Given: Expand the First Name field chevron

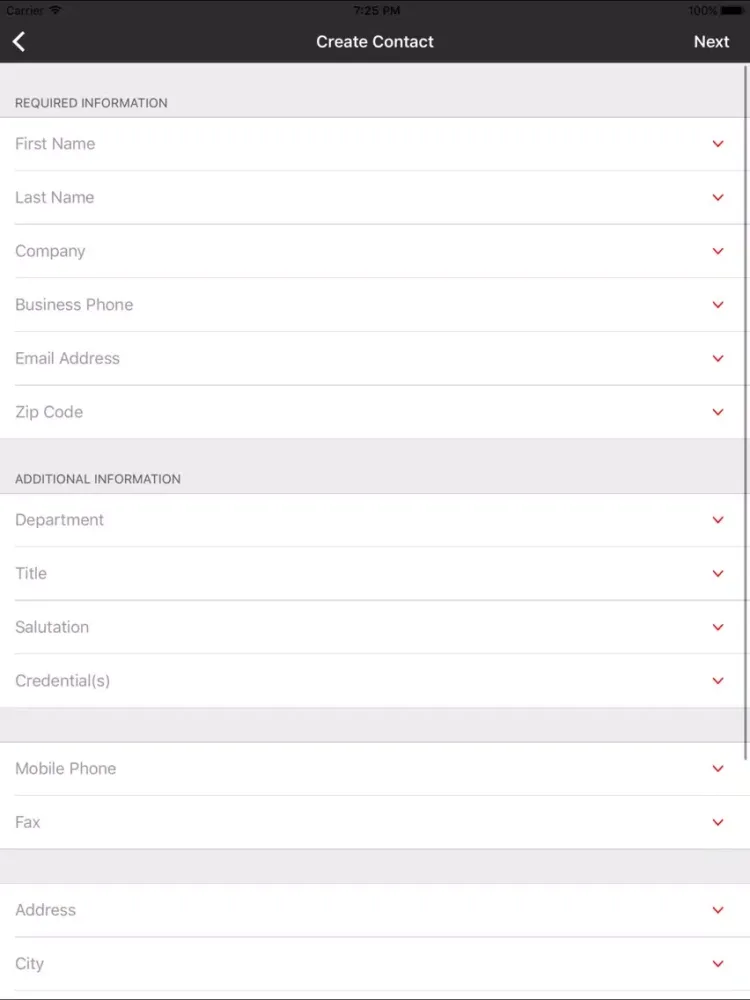Looking at the screenshot, I should tap(717, 143).
